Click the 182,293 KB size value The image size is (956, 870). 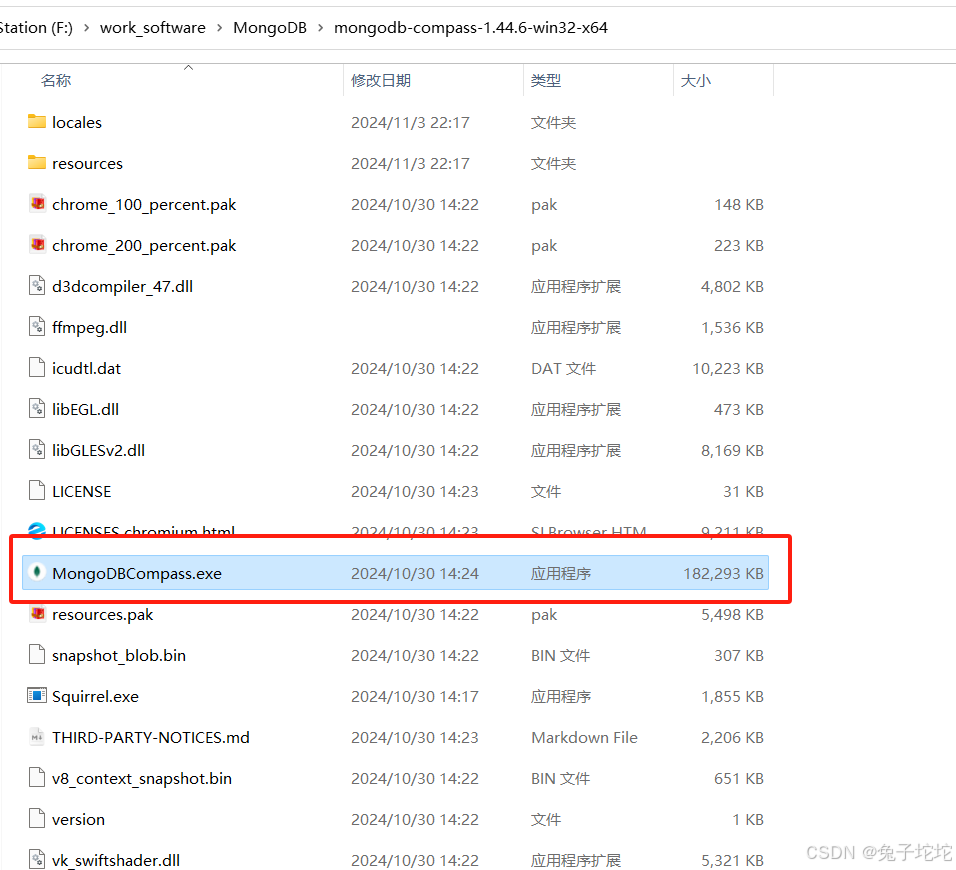723,573
